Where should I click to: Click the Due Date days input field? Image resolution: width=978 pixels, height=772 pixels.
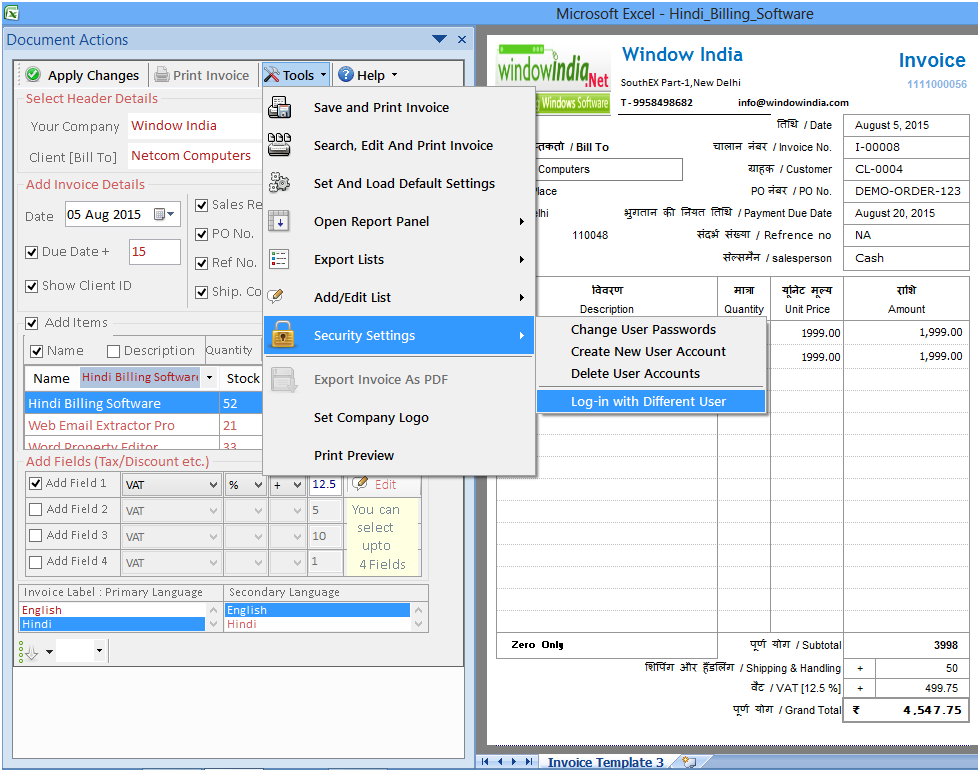154,252
